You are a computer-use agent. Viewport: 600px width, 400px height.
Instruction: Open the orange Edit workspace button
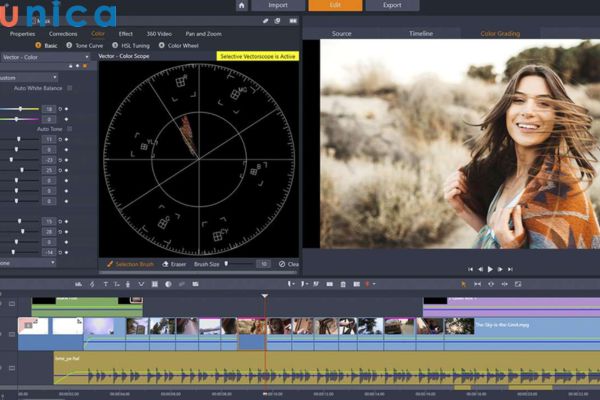[335, 5]
